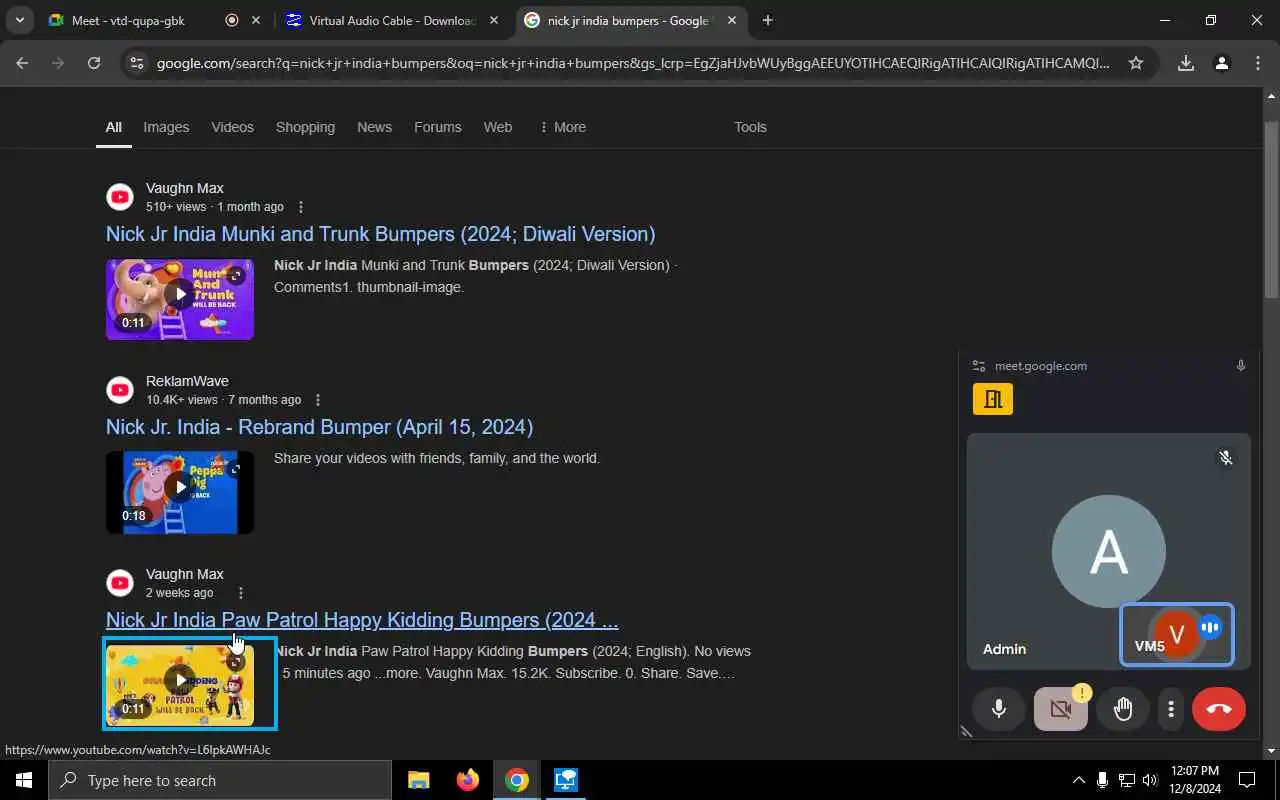Select the Forums search filter
The height and width of the screenshot is (800, 1280).
tap(438, 127)
